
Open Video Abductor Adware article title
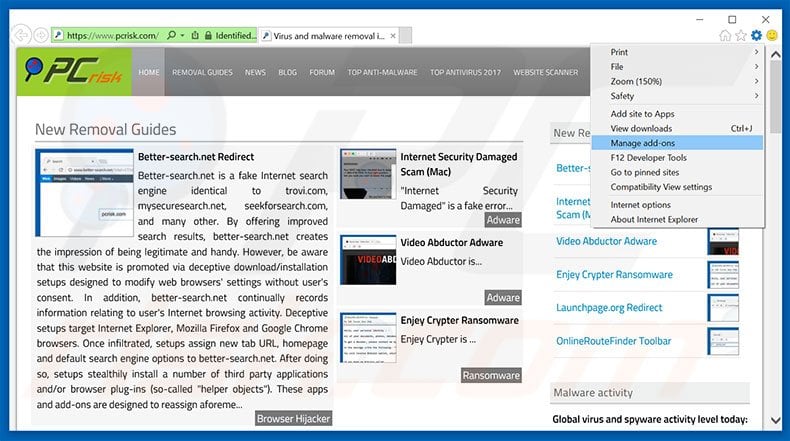[x=451, y=242]
